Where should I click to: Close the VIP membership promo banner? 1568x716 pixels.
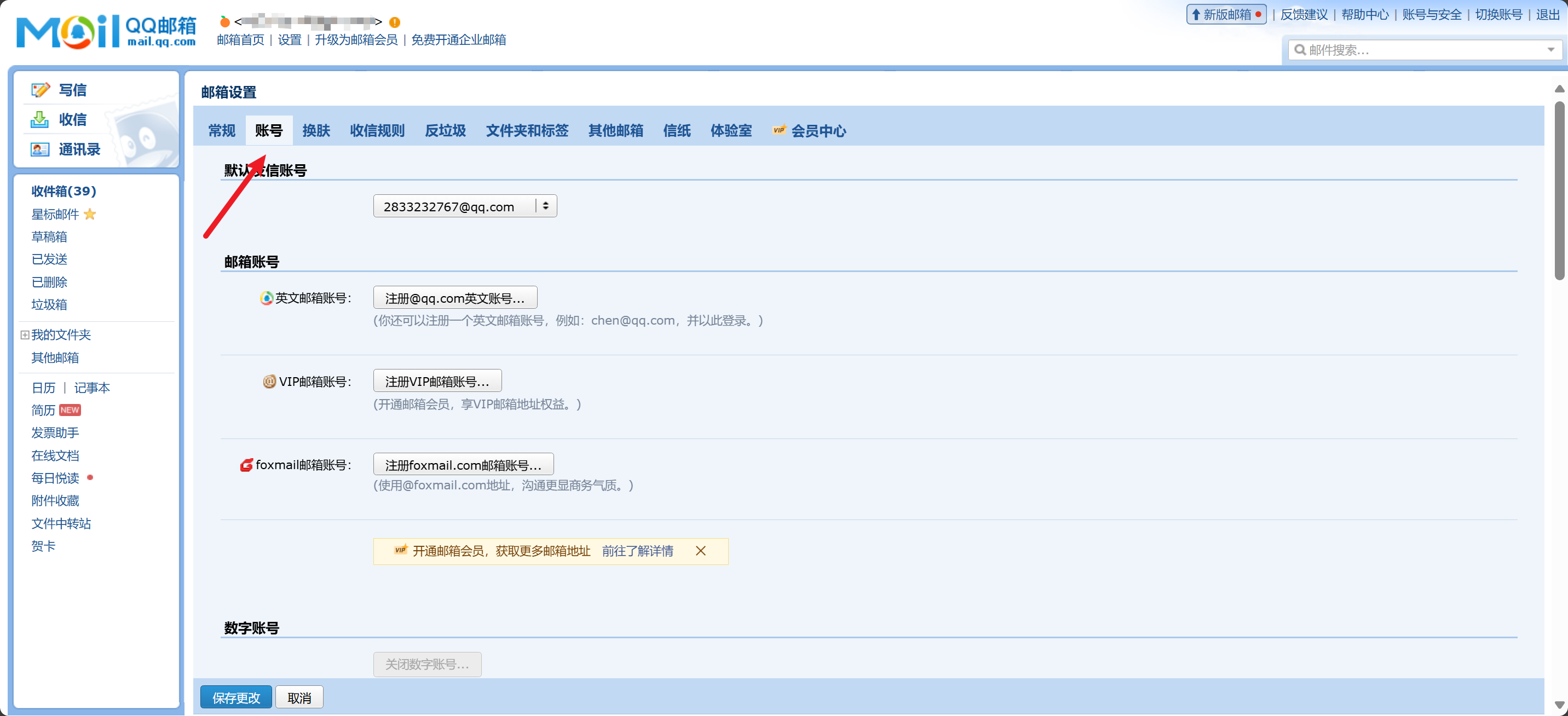pyautogui.click(x=701, y=551)
